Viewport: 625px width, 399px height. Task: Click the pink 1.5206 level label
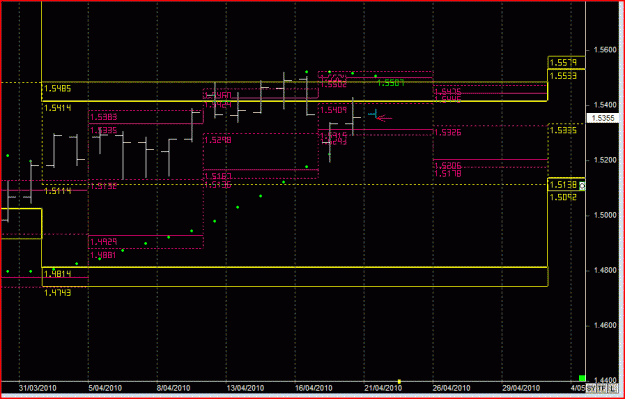[448, 165]
